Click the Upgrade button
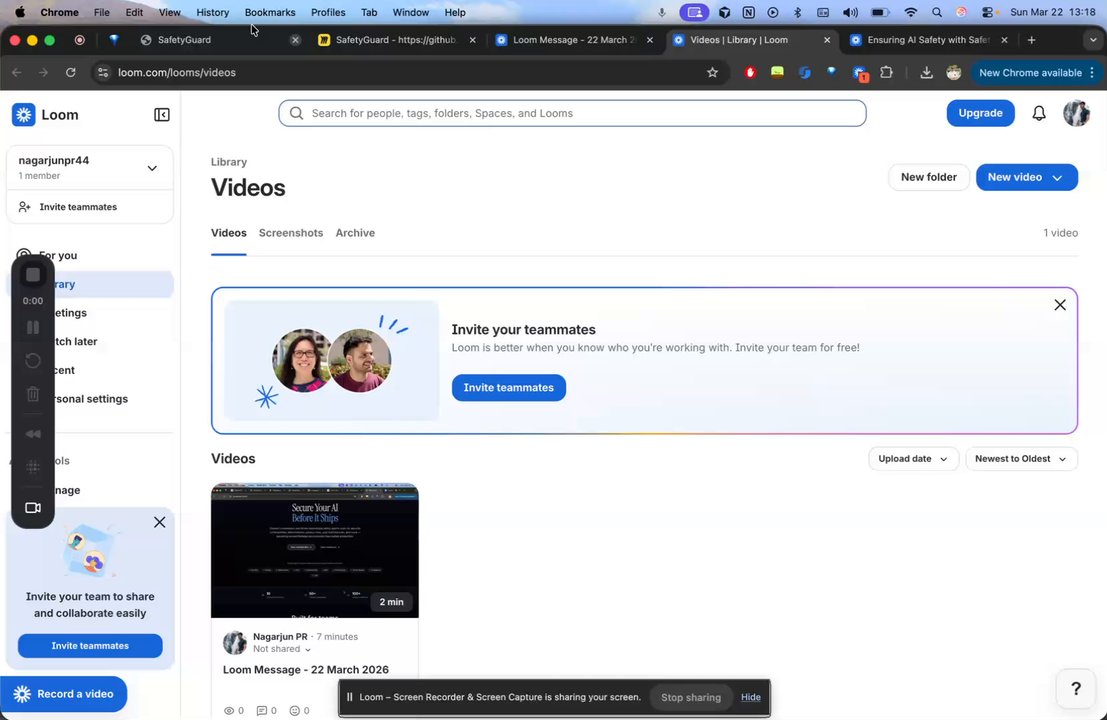The height and width of the screenshot is (720, 1107). coord(980,113)
